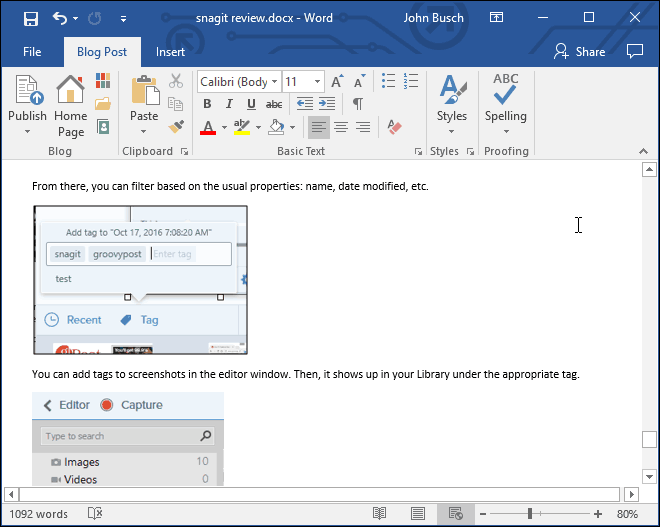Image resolution: width=660 pixels, height=527 pixels.
Task: Open the Undo history dropdown arrow
Action: coord(75,18)
